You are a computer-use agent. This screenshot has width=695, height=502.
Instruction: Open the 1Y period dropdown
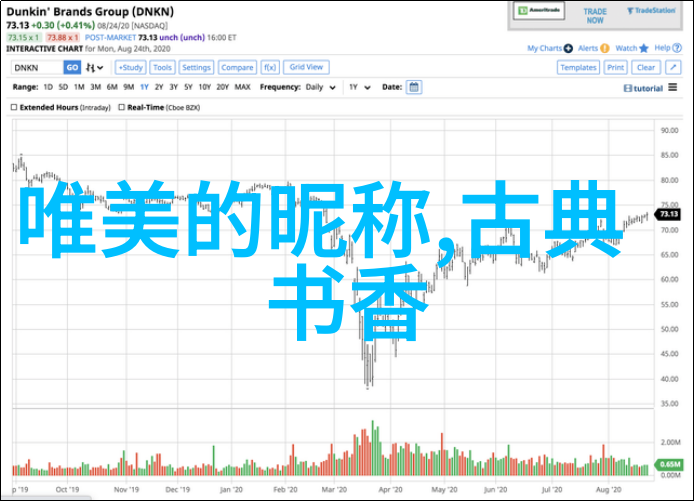[x=359, y=87]
